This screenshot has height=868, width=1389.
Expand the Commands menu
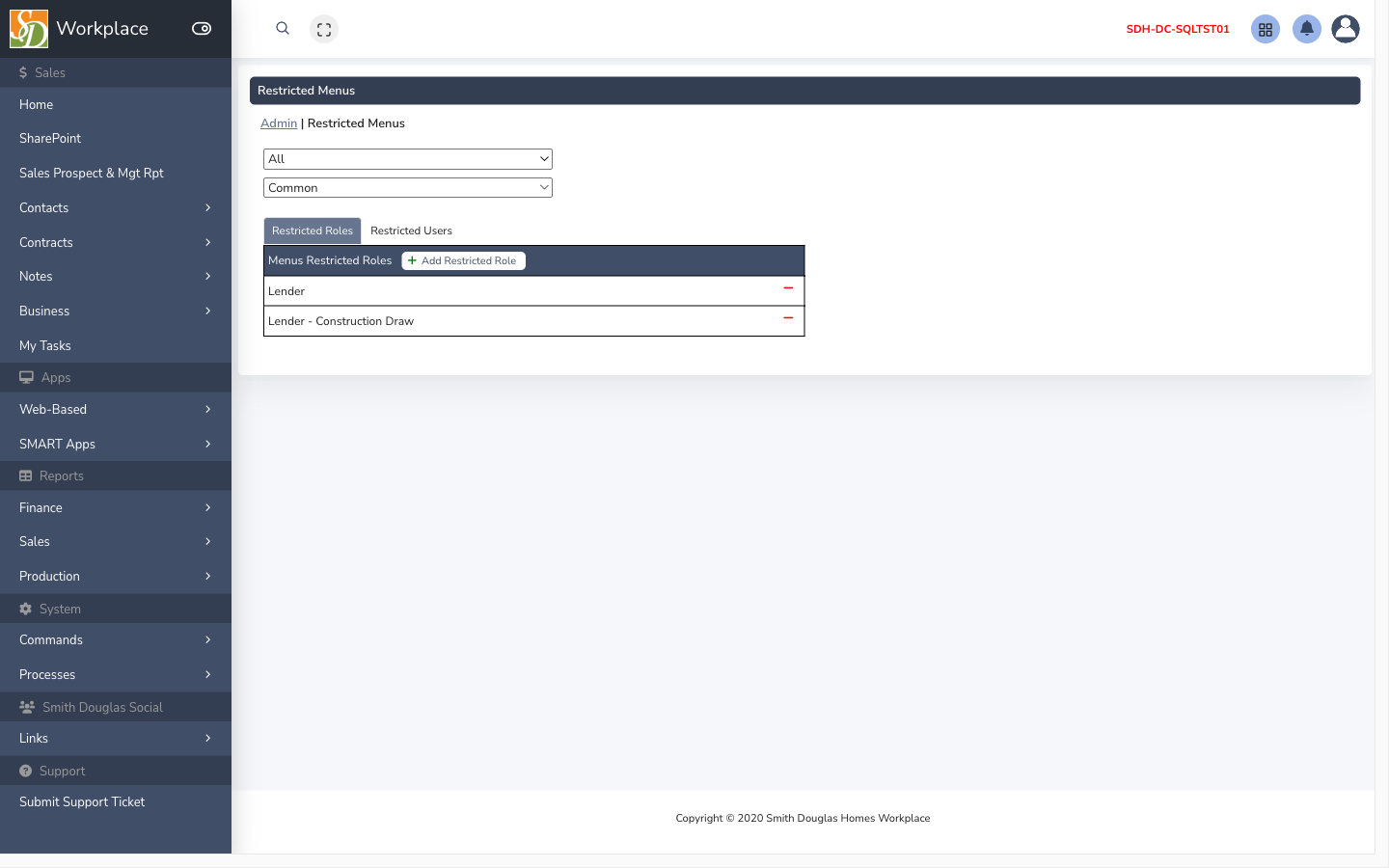[x=116, y=639]
